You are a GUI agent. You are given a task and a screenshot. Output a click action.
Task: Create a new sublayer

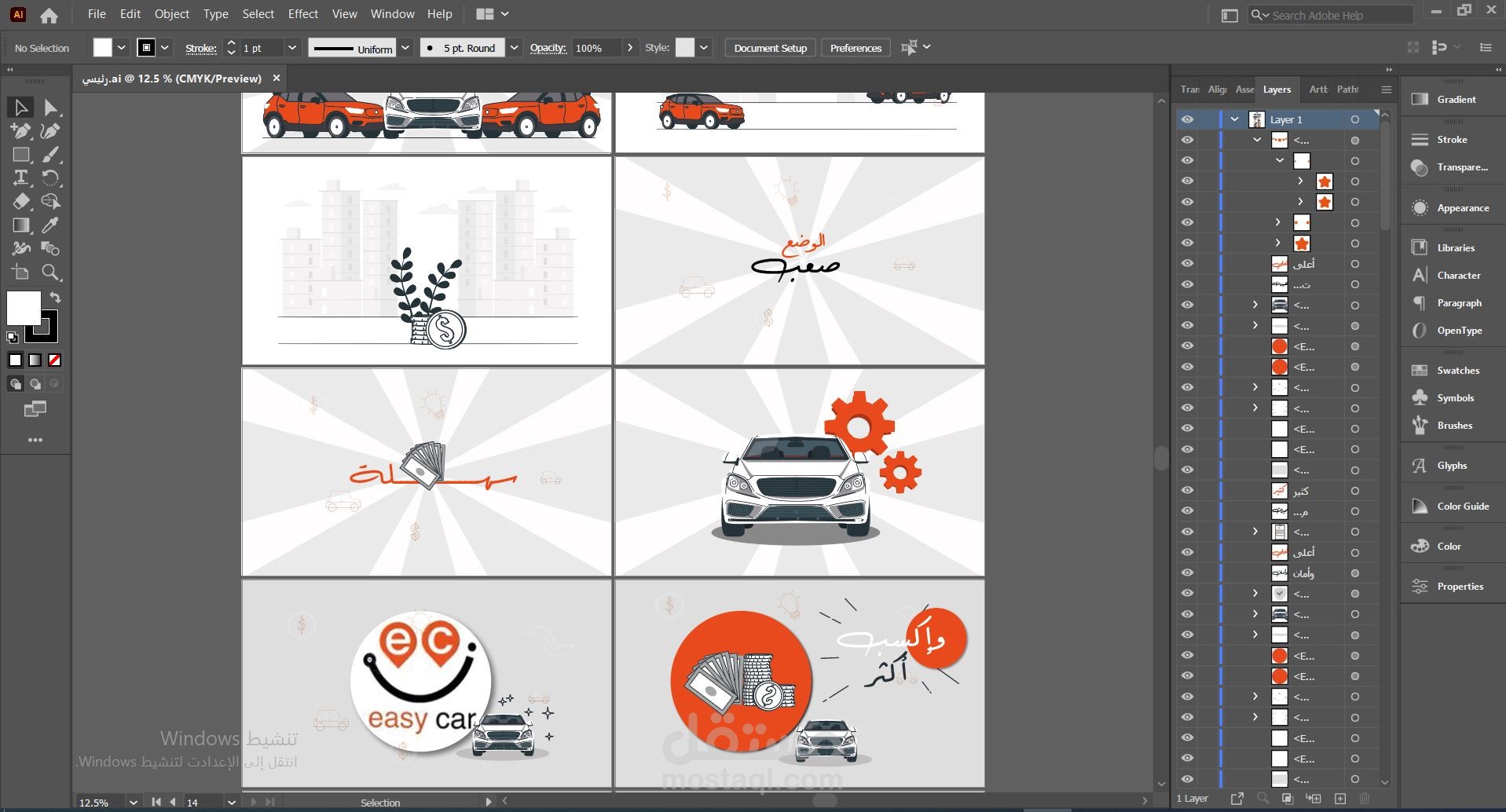click(x=1314, y=799)
